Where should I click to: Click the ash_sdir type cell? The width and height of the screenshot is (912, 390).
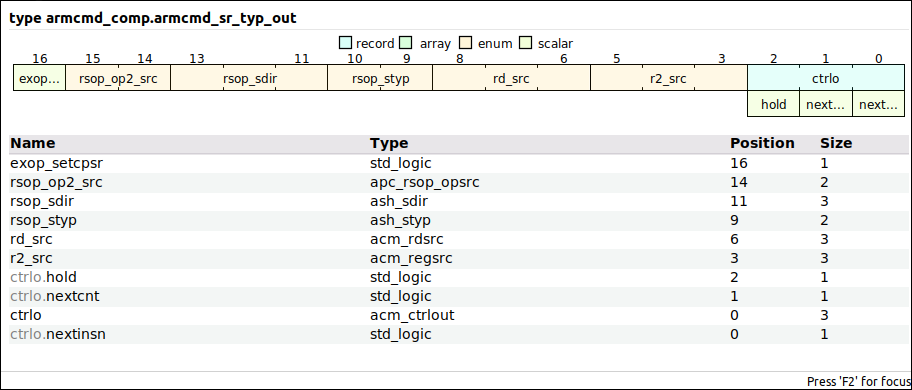(399, 202)
